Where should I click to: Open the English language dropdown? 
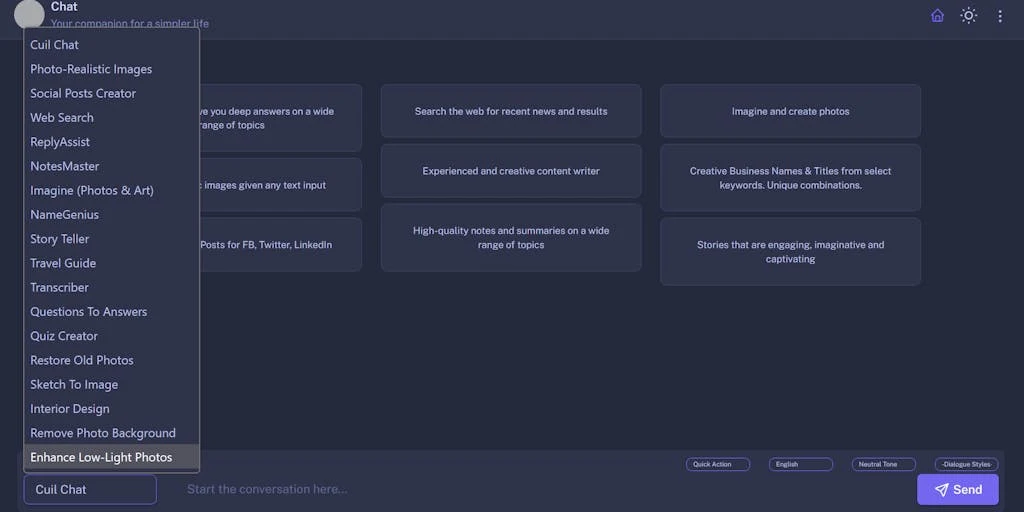(801, 464)
